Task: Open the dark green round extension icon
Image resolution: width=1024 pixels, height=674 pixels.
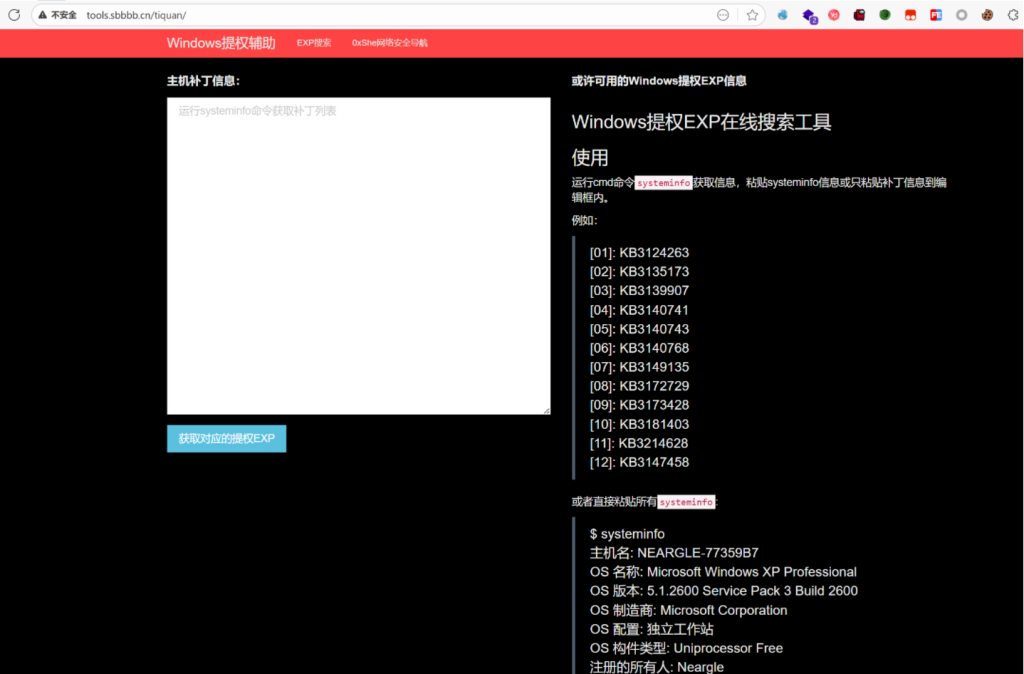Action: tap(885, 15)
